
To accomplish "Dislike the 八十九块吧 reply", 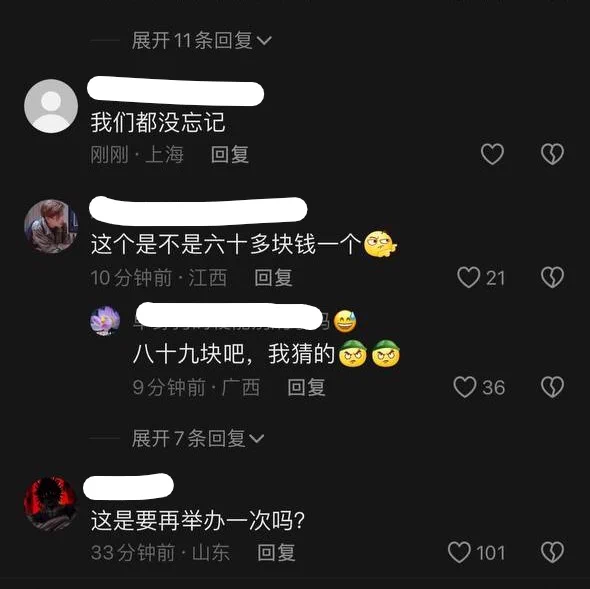I will 552,387.
